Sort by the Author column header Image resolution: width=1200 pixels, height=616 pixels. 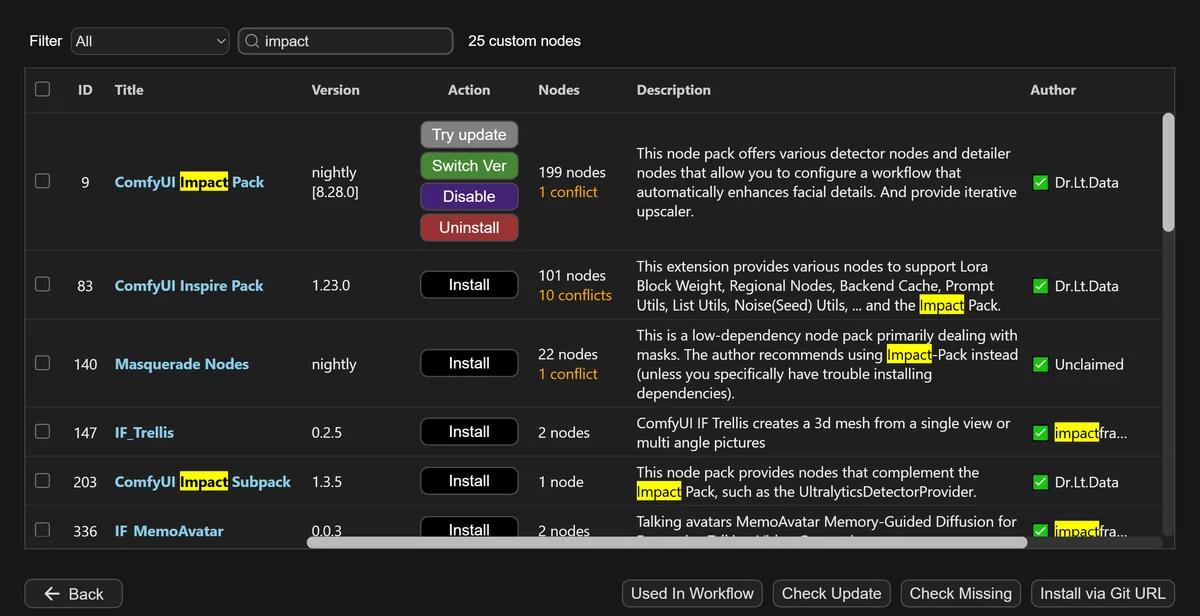(1053, 90)
